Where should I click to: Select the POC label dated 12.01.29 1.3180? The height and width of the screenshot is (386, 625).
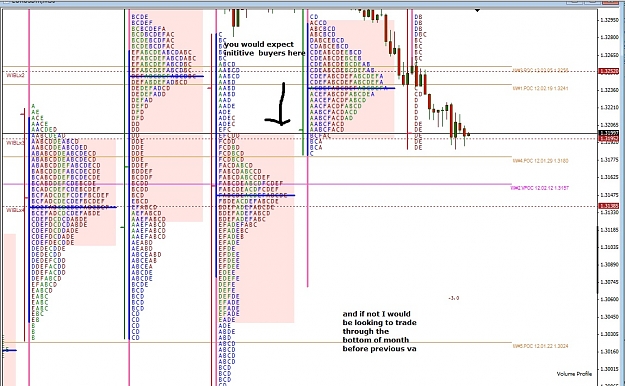540,161
